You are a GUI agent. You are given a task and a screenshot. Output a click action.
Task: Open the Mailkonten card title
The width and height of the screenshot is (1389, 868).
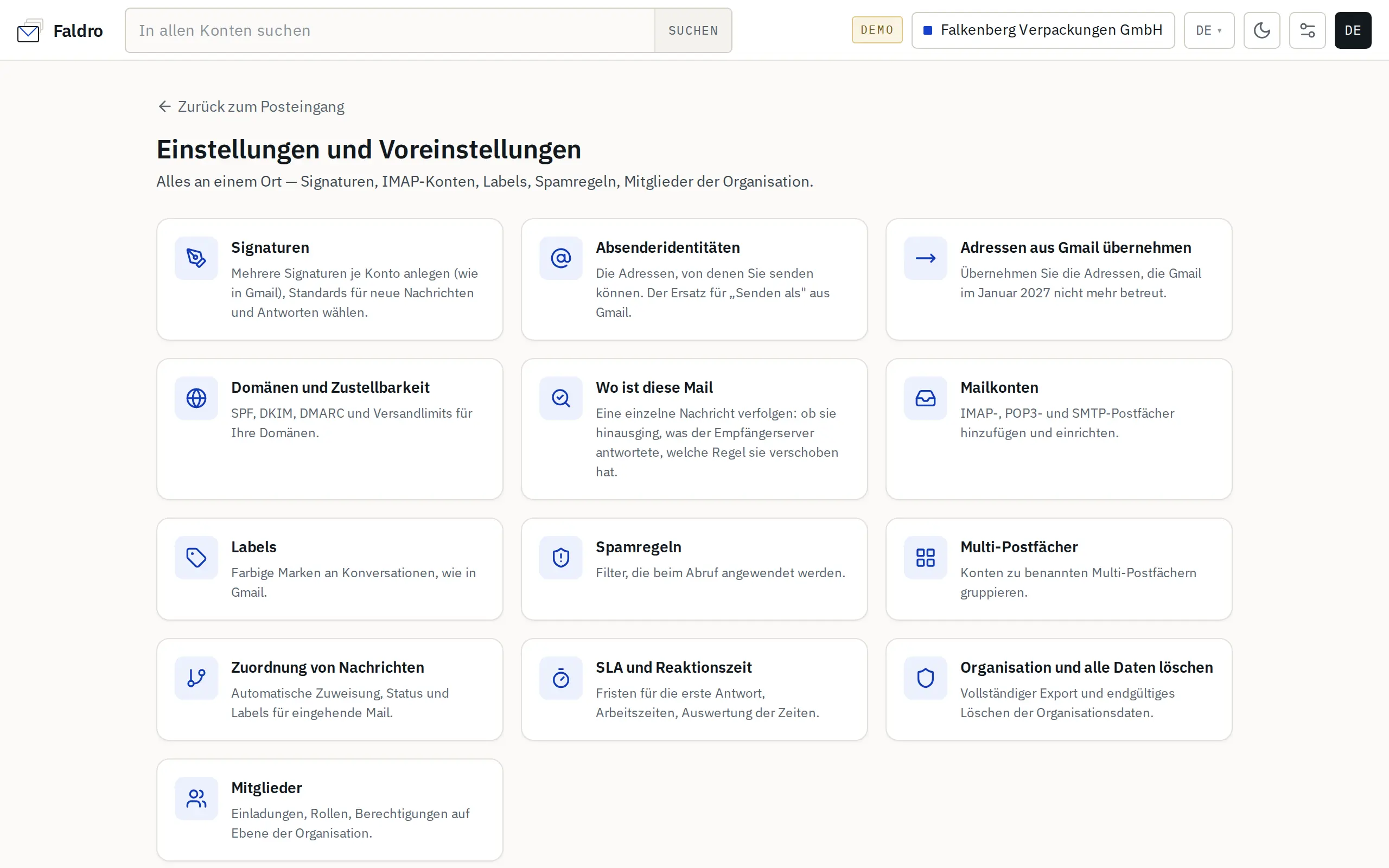point(999,387)
